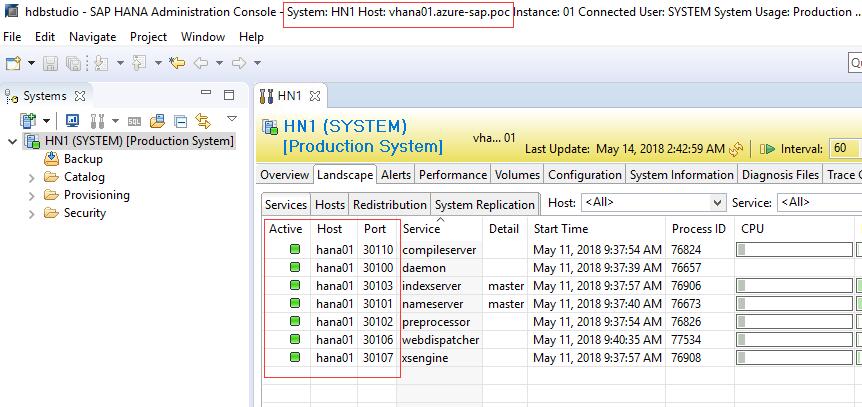Switch to the Alerts tab

pos(396,175)
